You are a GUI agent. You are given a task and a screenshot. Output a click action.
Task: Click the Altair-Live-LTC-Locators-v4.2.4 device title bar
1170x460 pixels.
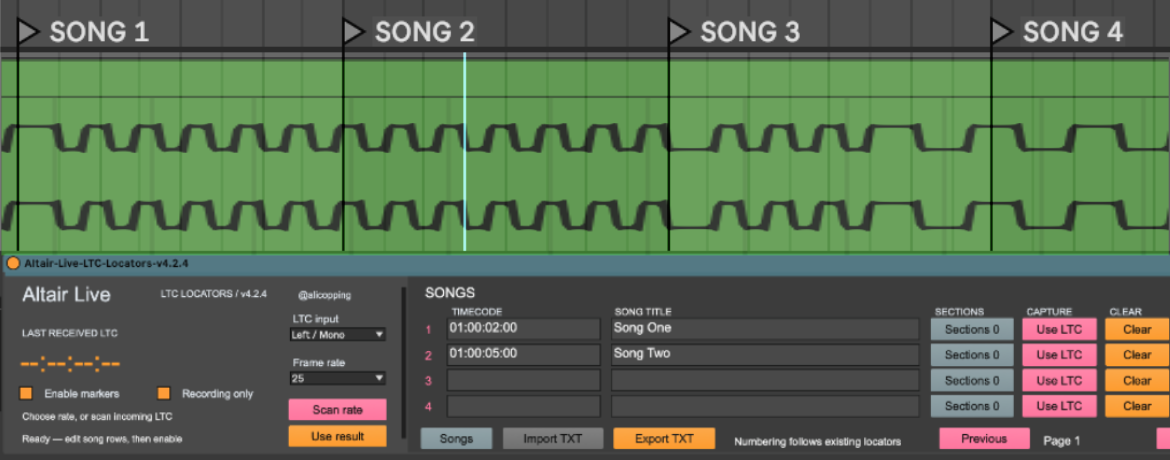585,264
